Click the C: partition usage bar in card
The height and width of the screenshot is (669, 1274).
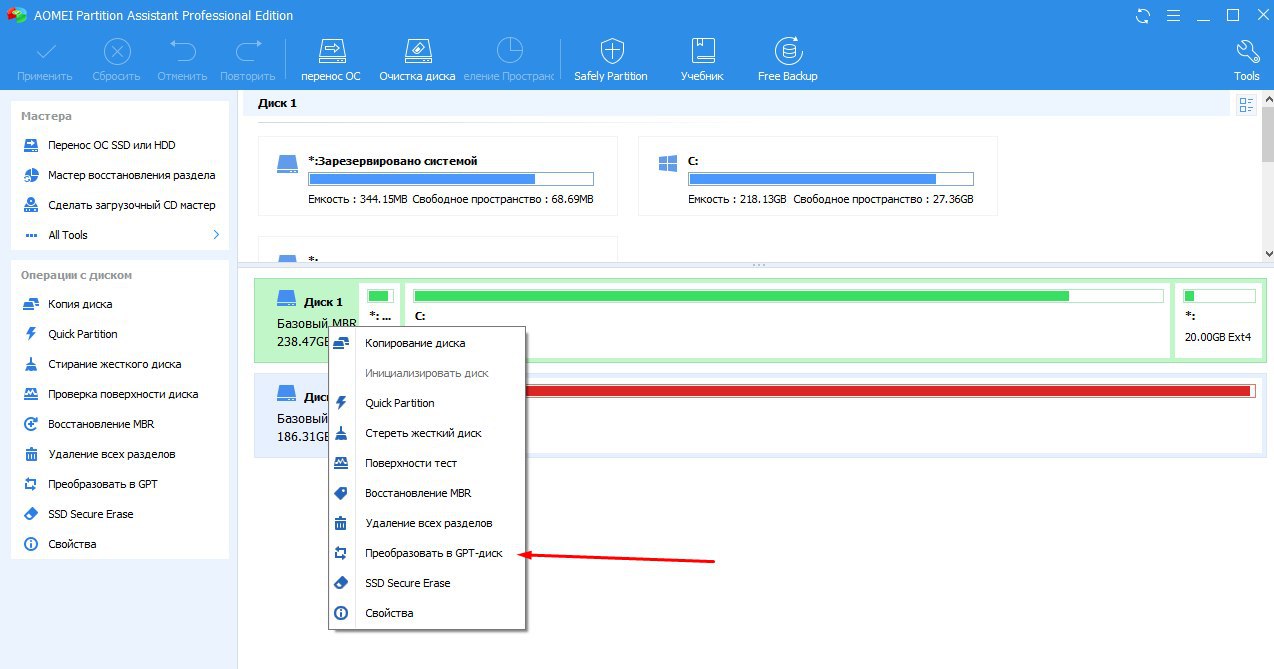pos(830,179)
